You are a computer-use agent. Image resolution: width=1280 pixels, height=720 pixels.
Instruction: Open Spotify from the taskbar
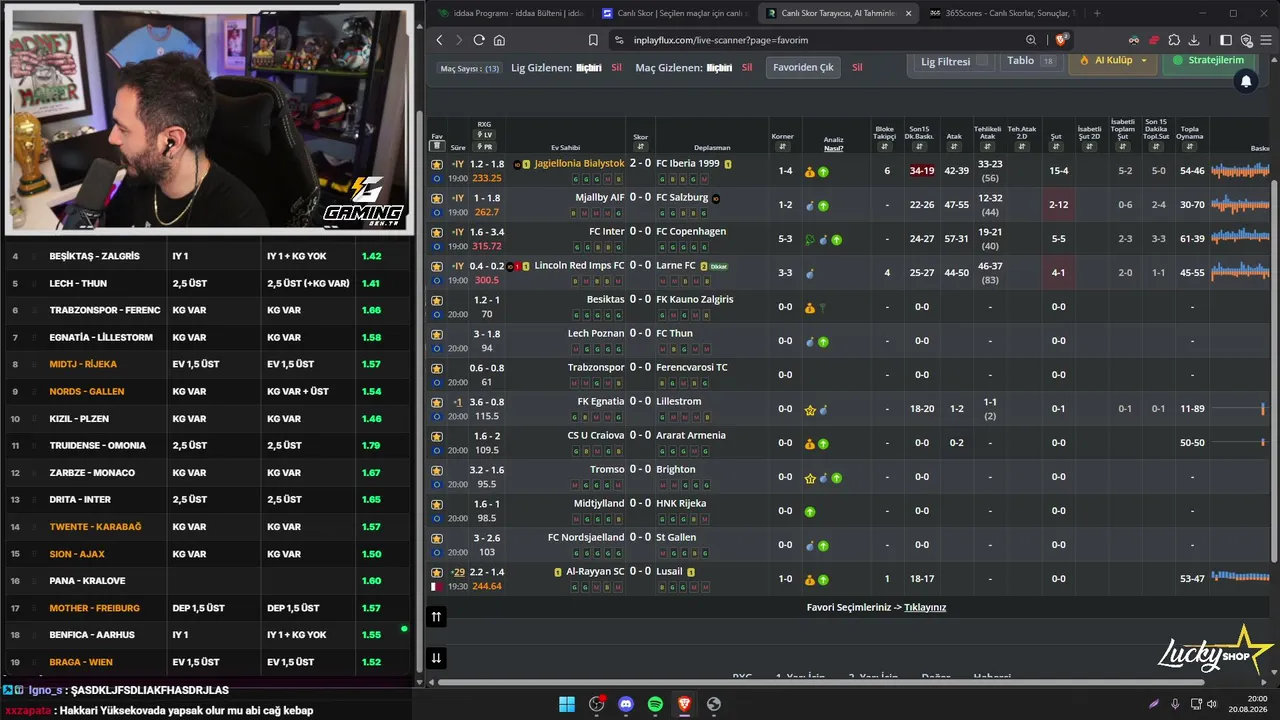point(655,704)
